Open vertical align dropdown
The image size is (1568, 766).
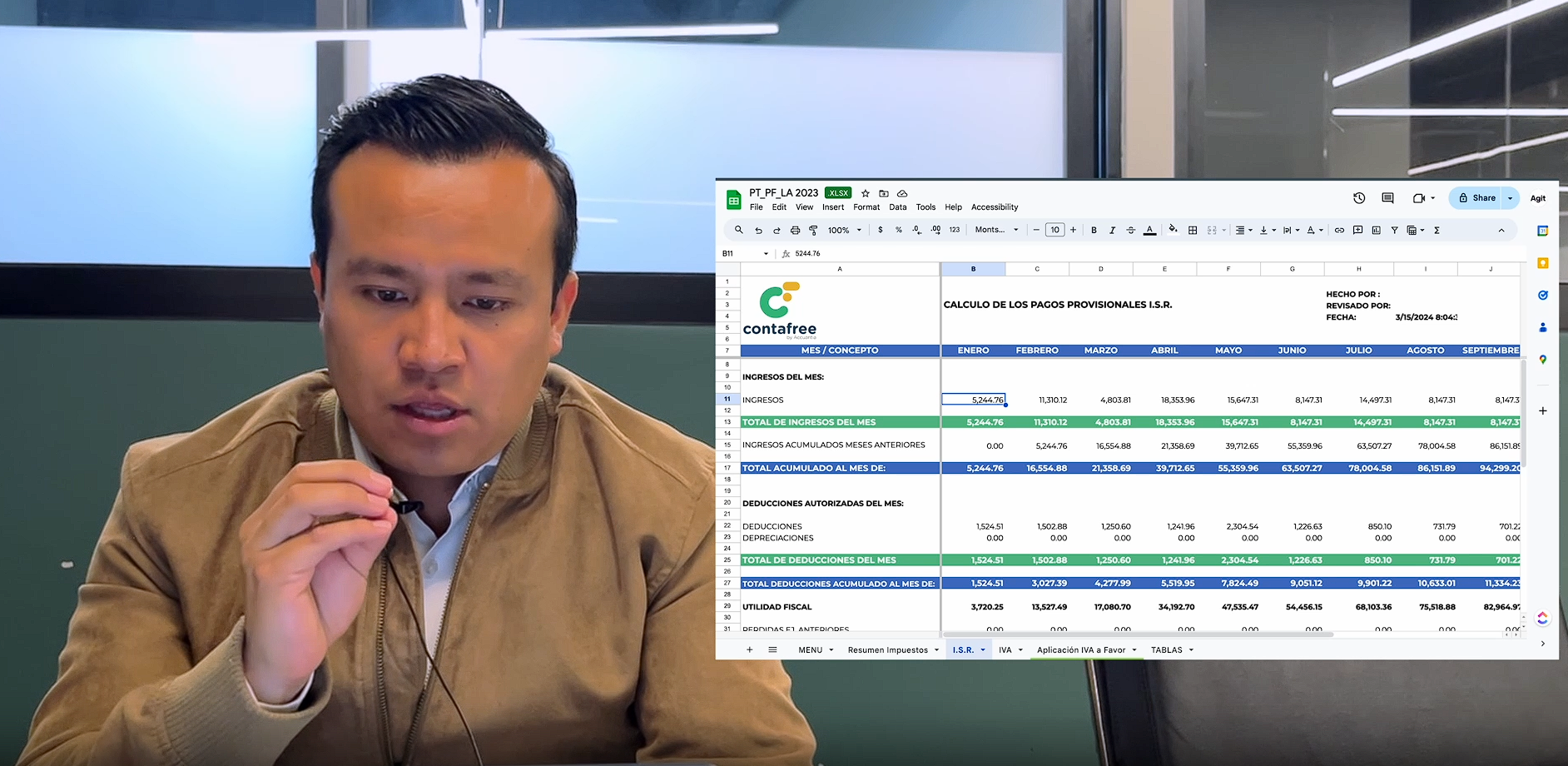click(1268, 231)
